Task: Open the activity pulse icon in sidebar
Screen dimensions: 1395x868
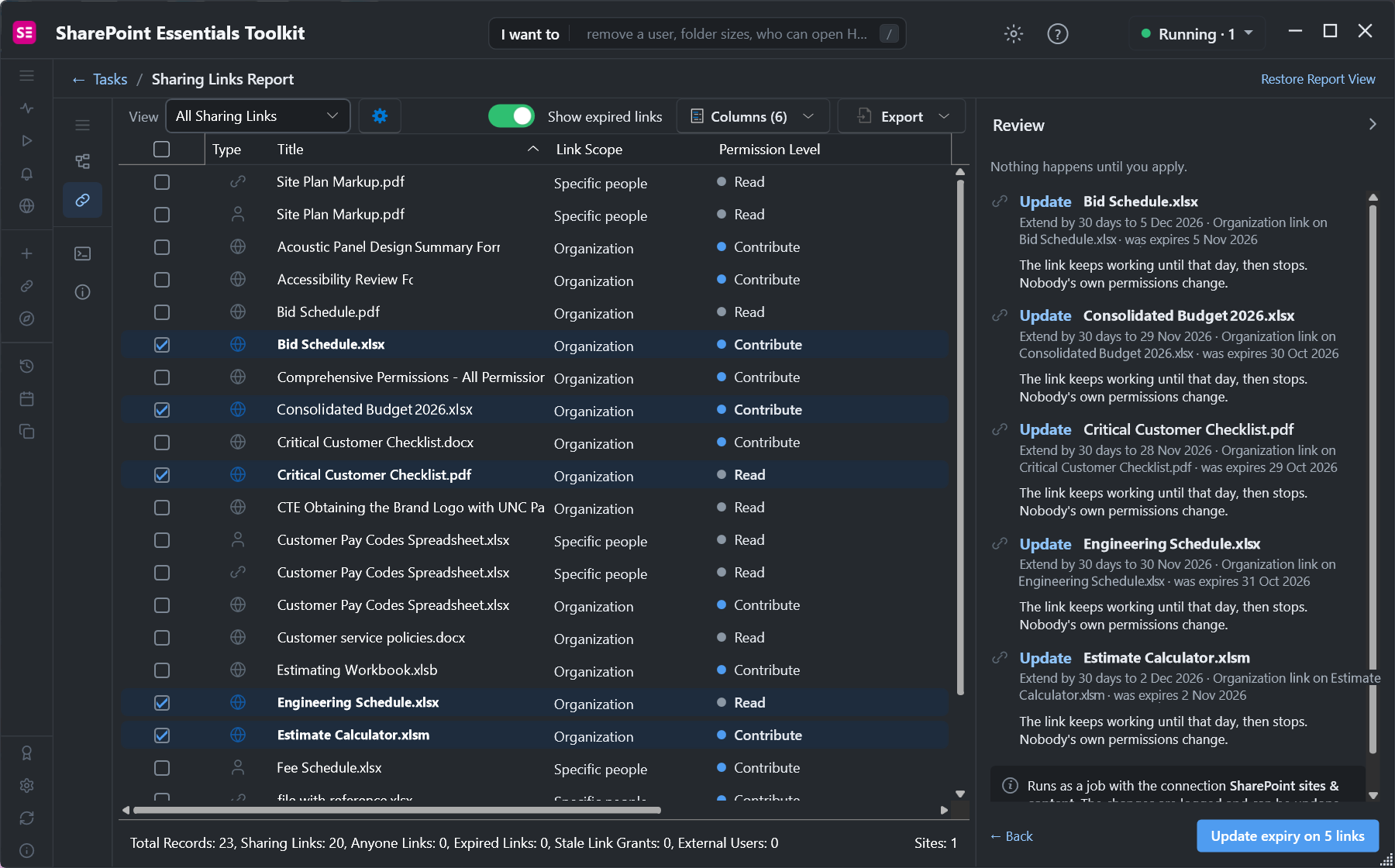Action: pyautogui.click(x=27, y=108)
